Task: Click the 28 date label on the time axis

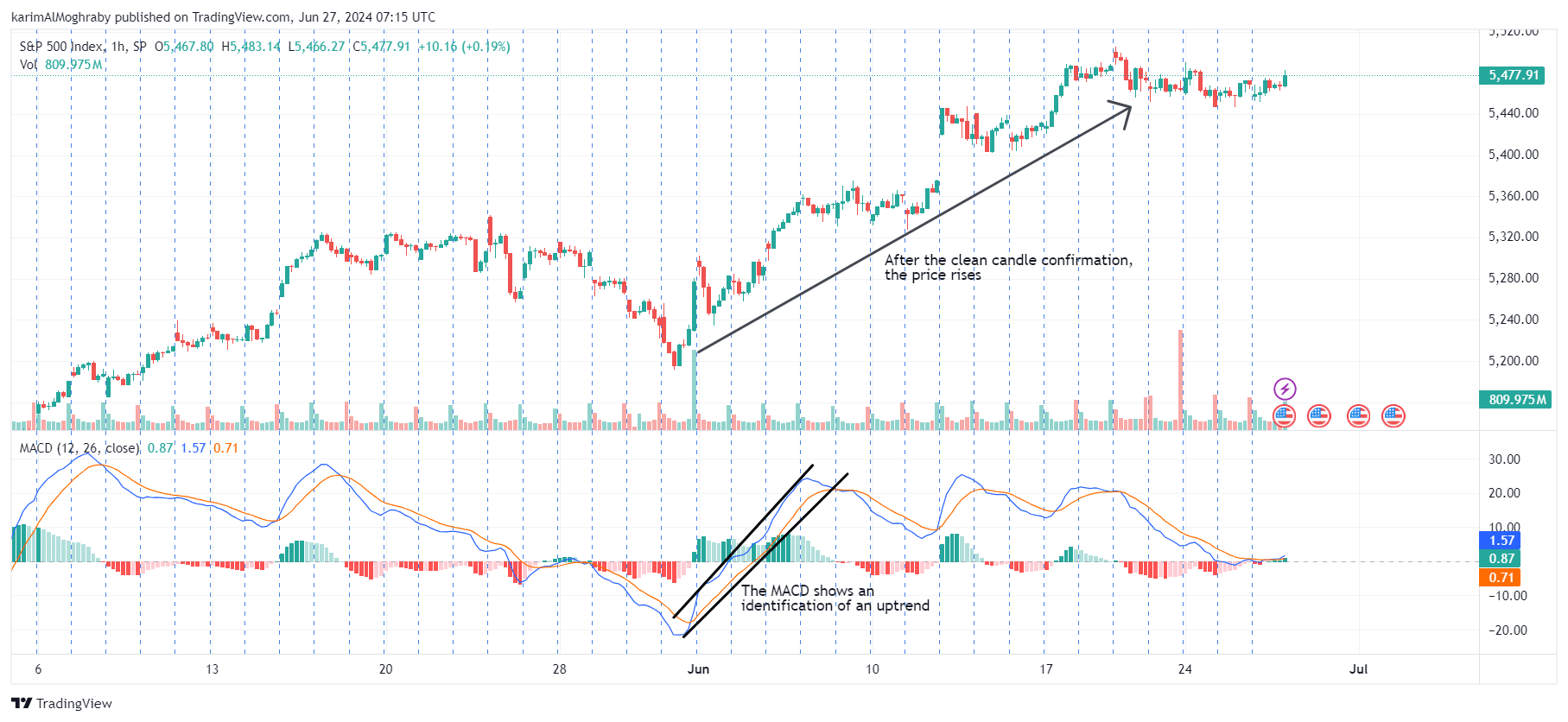Action: (x=560, y=669)
